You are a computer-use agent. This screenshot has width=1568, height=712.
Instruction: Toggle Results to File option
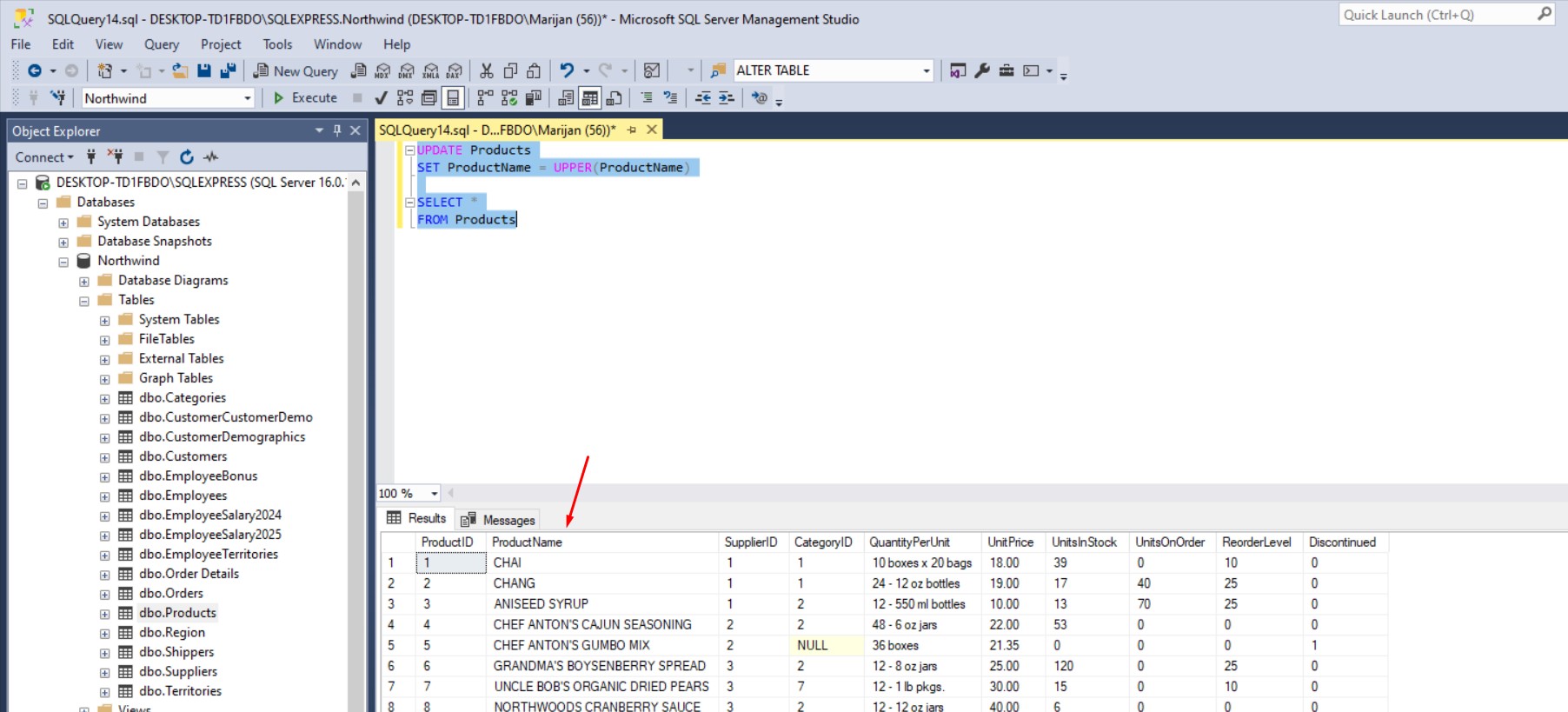(x=615, y=98)
